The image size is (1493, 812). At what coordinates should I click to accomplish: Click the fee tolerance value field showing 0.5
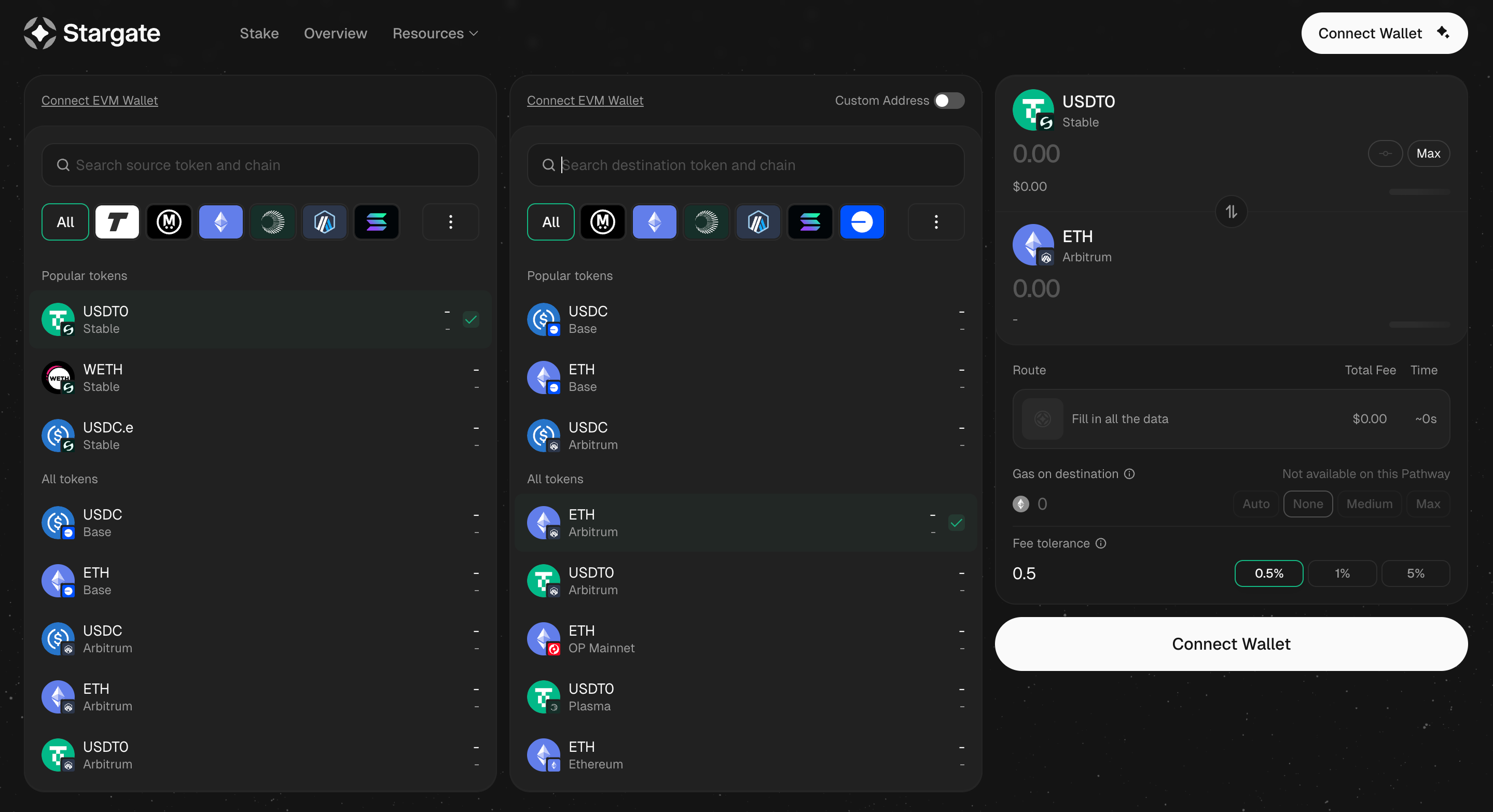1024,573
